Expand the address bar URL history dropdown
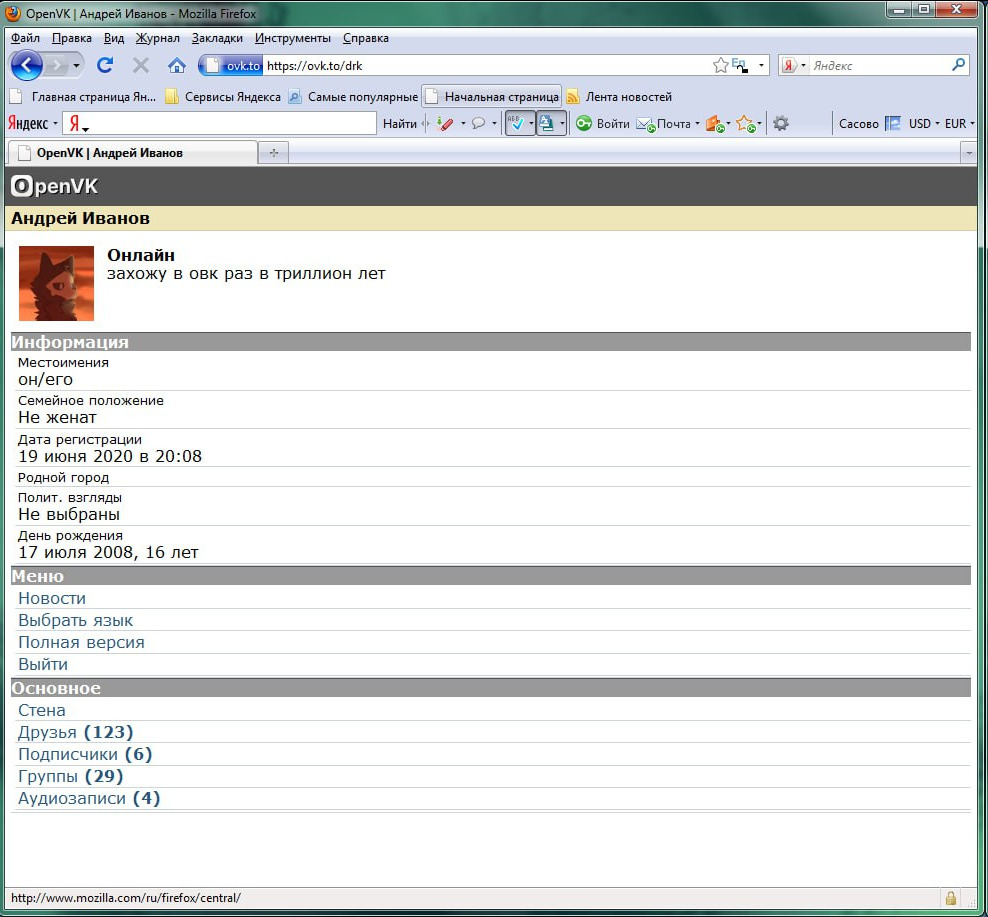 761,66
